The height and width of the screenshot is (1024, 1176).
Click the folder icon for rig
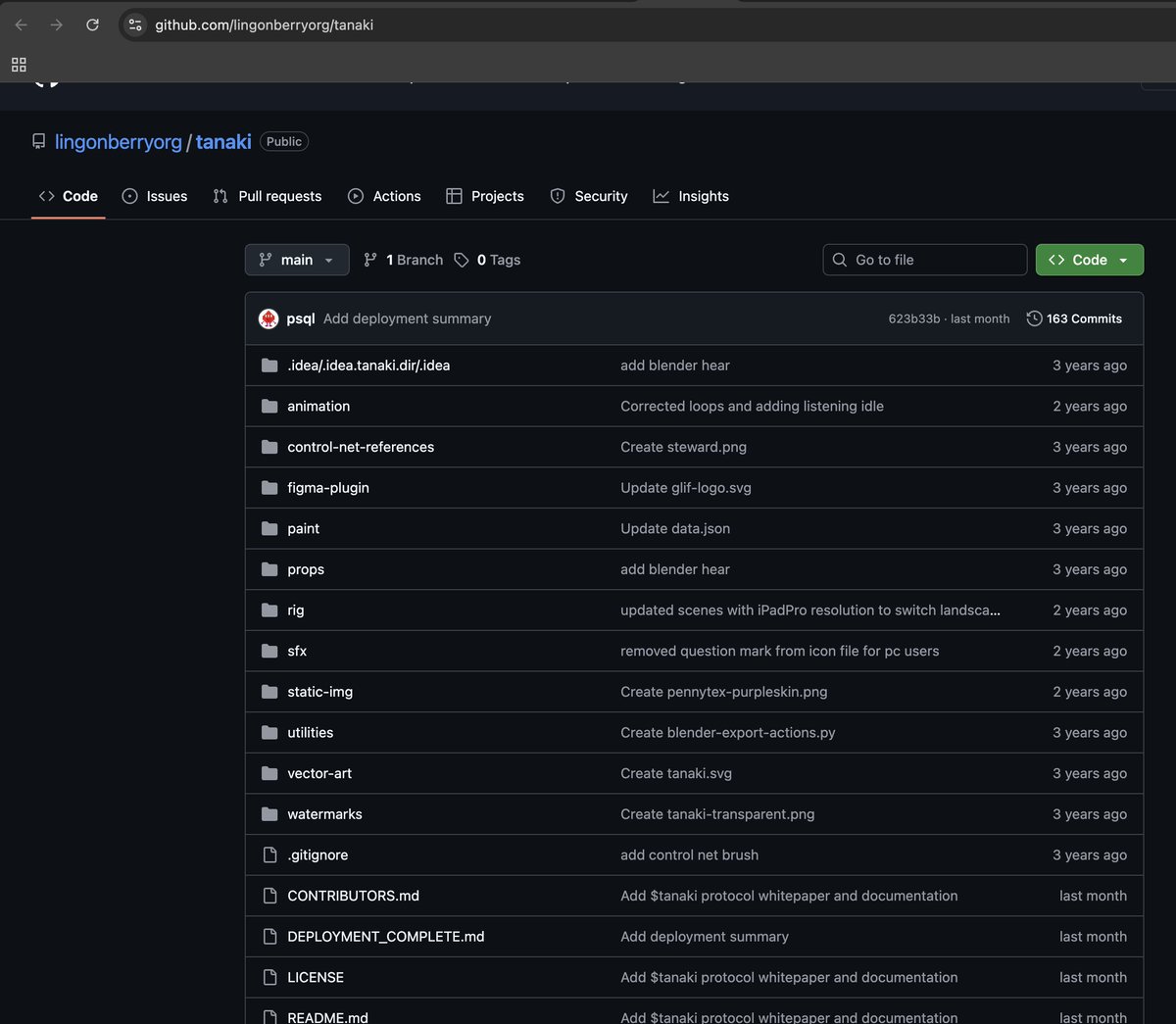pyautogui.click(x=269, y=610)
